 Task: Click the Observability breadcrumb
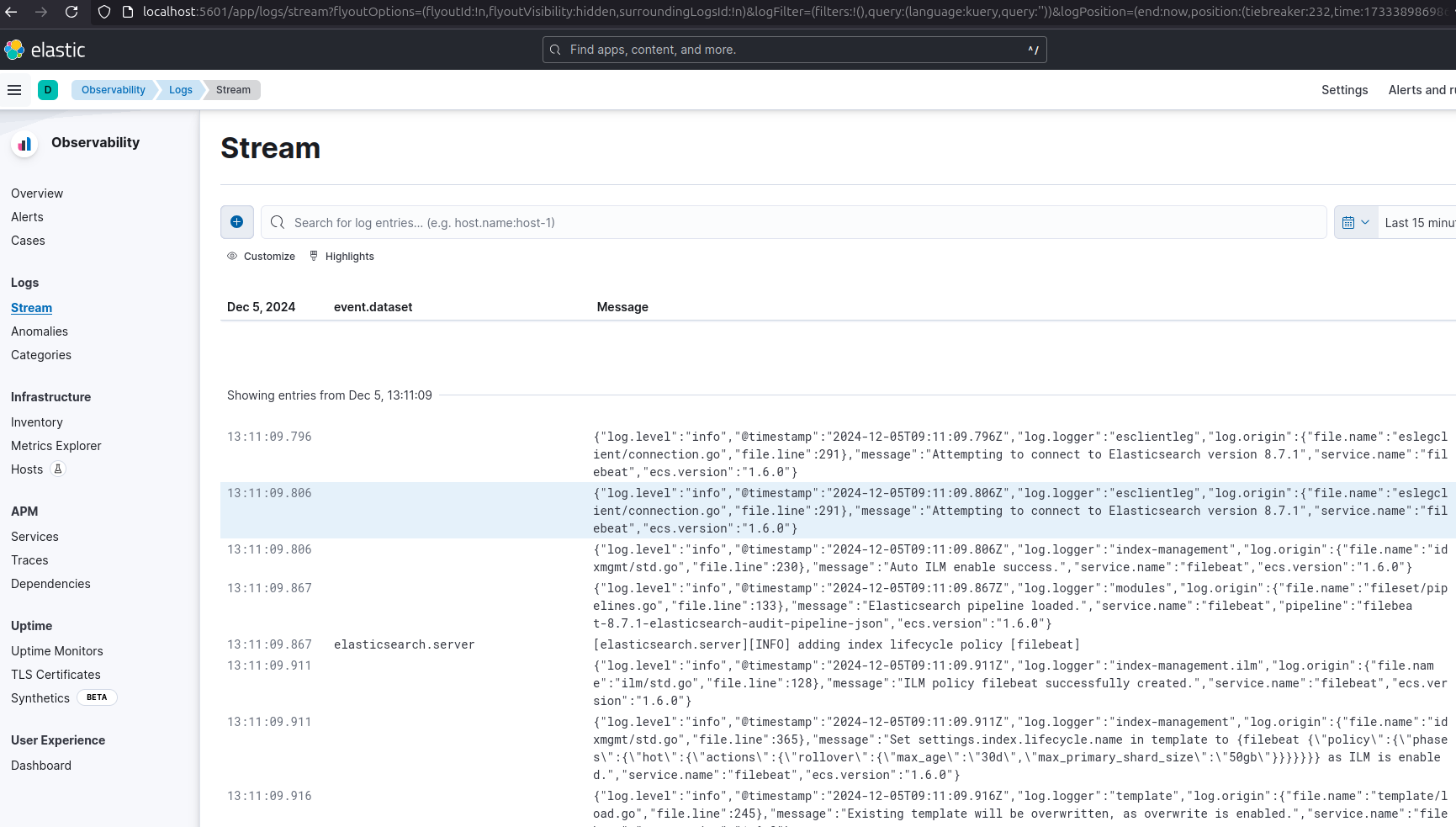point(114,90)
